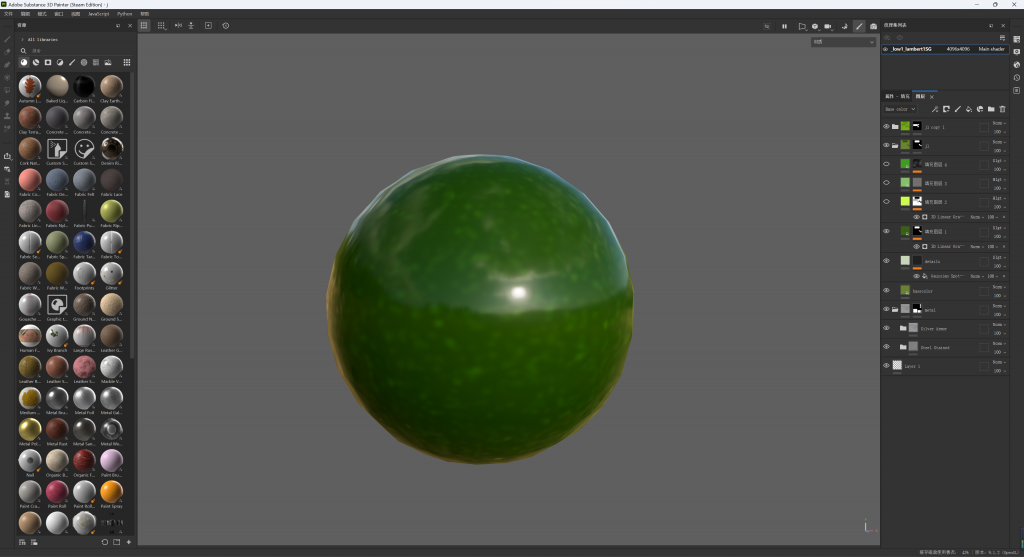
Task: Pause the viewport rendering engine
Action: 784,26
